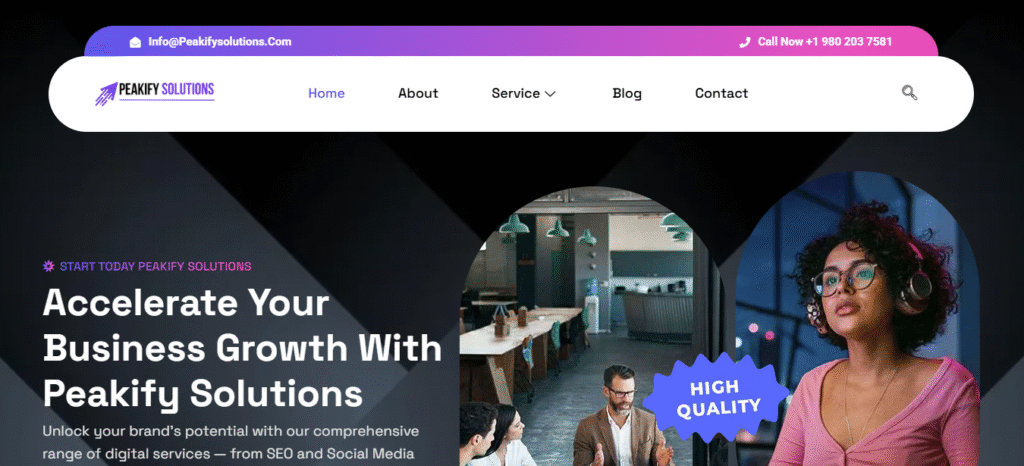The image size is (1024, 466).
Task: Go to the About page
Action: (x=418, y=93)
